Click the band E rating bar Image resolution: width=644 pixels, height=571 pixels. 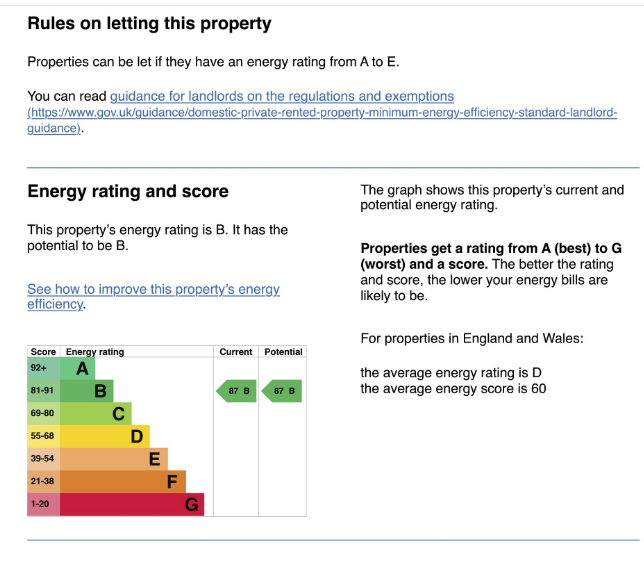(x=114, y=459)
